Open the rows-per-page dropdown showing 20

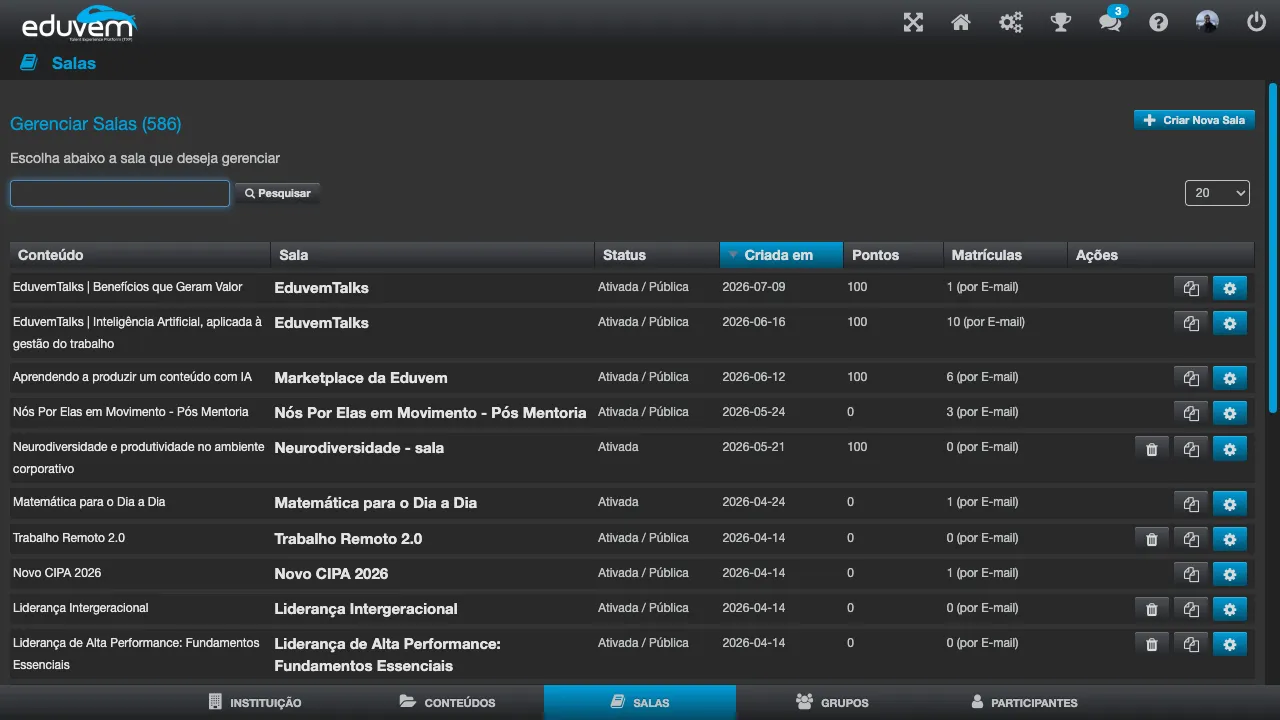coord(1217,193)
